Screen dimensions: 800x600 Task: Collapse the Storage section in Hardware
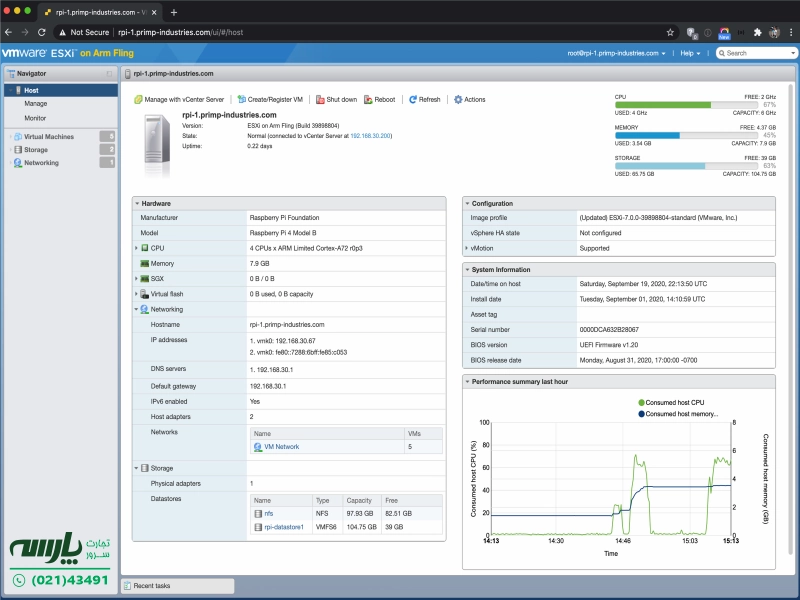[136, 468]
